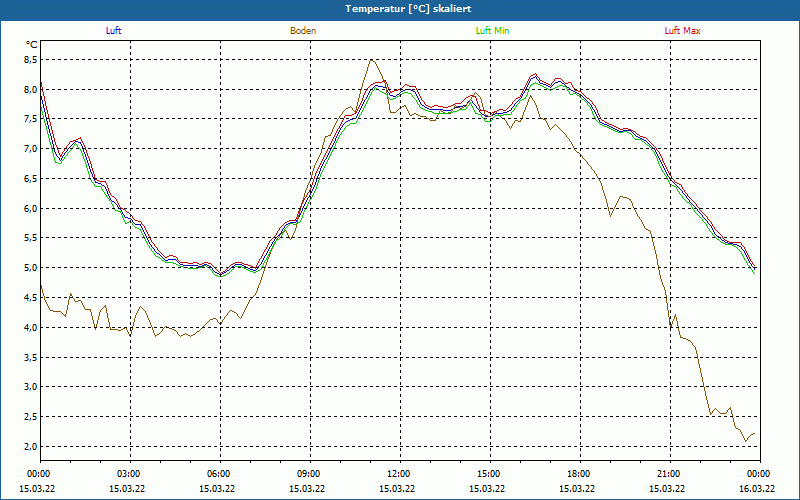Click the 5,0 y-axis value
800x500 pixels.
[31, 268]
